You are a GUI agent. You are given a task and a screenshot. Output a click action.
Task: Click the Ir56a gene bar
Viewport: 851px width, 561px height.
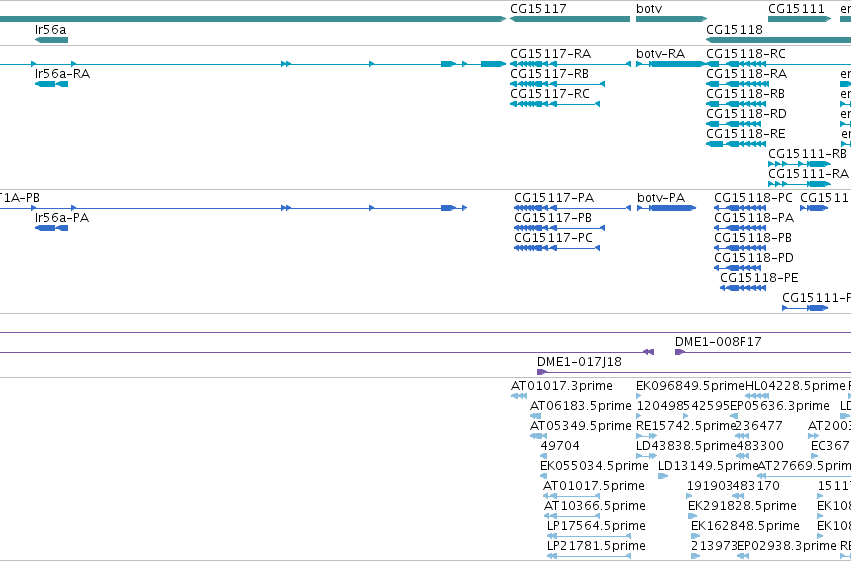pyautogui.click(x=52, y=40)
